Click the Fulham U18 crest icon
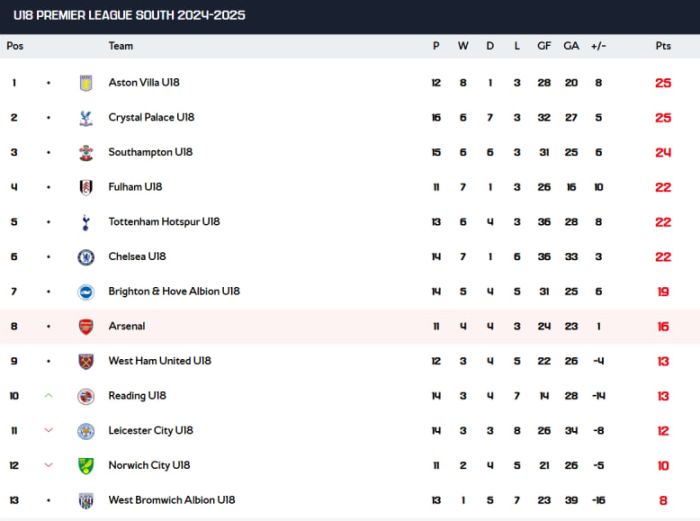This screenshot has height=521, width=700. click(x=86, y=188)
